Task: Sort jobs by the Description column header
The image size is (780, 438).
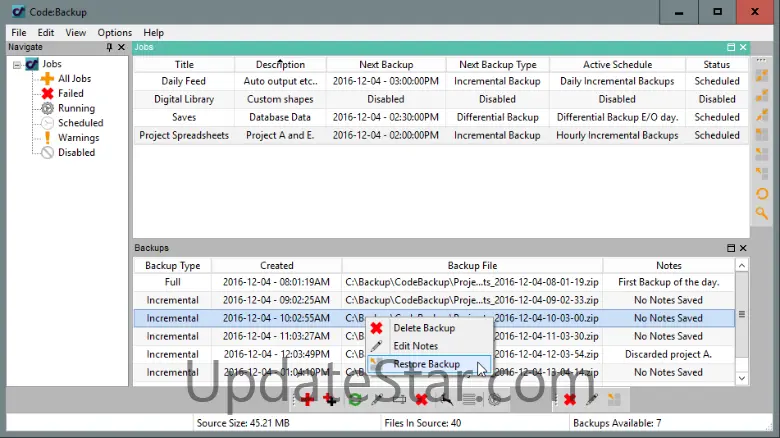Action: (280, 65)
